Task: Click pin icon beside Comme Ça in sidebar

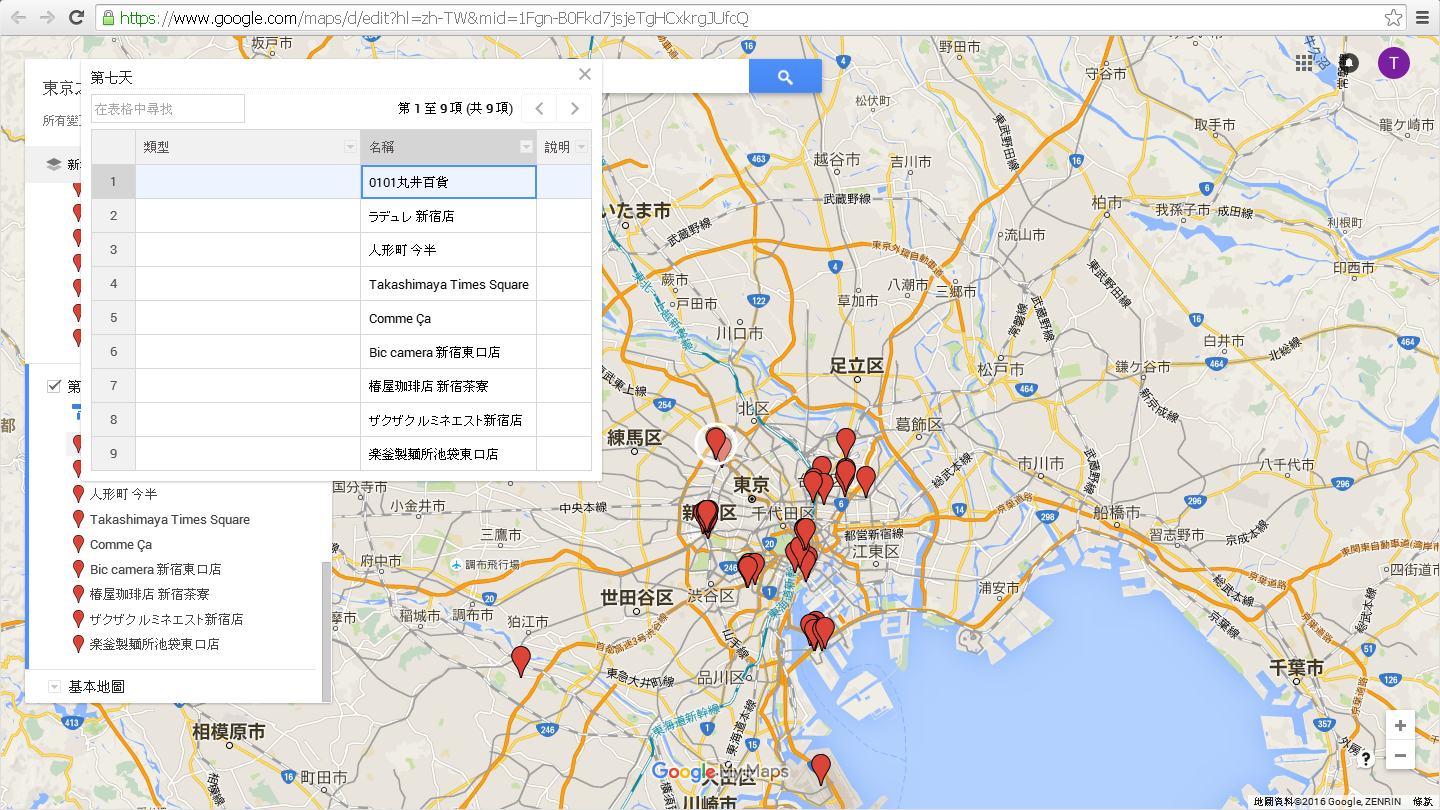Action: [78, 544]
